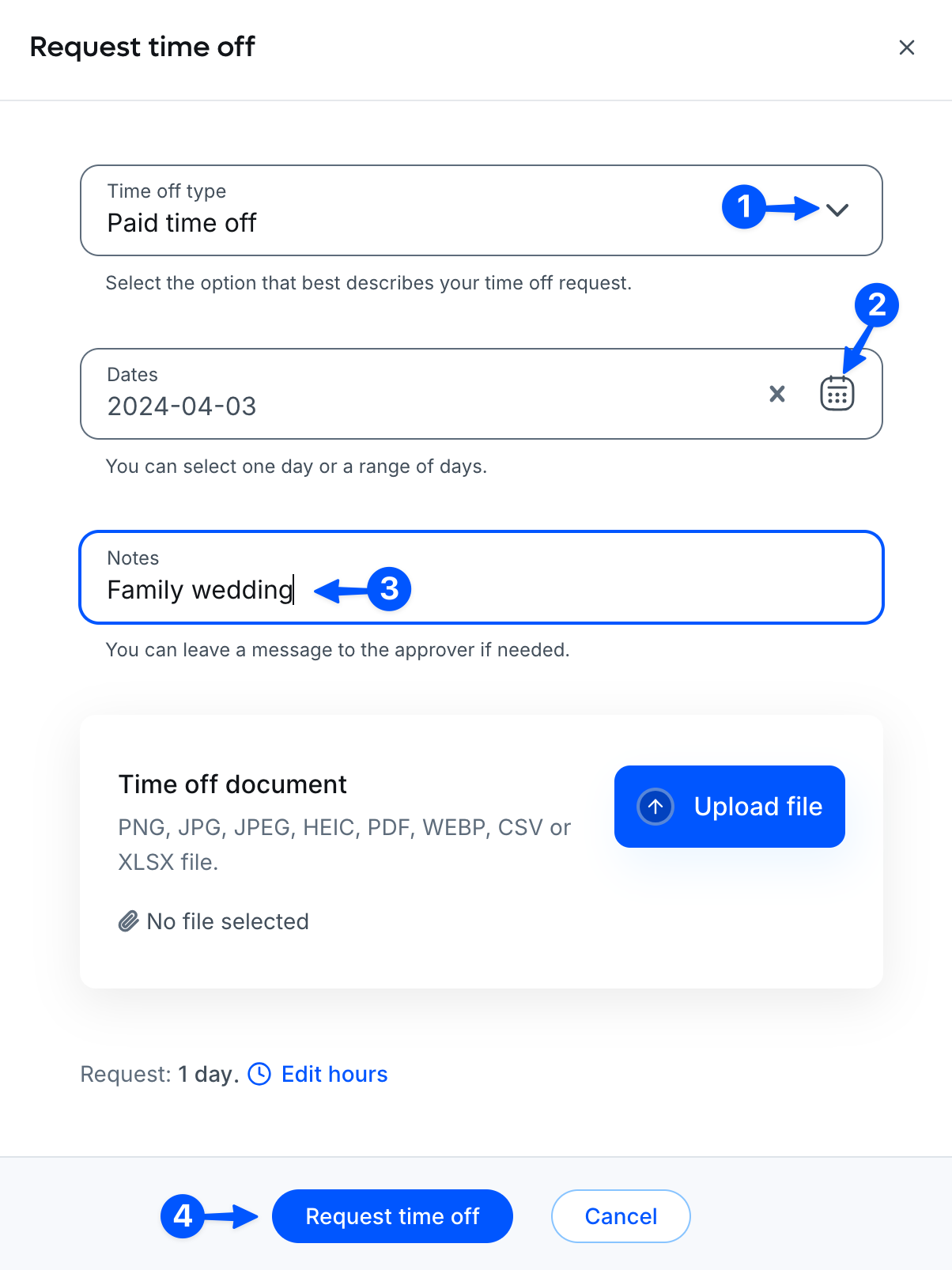
Task: Click the blue step 1 badge
Action: pyautogui.click(x=744, y=207)
